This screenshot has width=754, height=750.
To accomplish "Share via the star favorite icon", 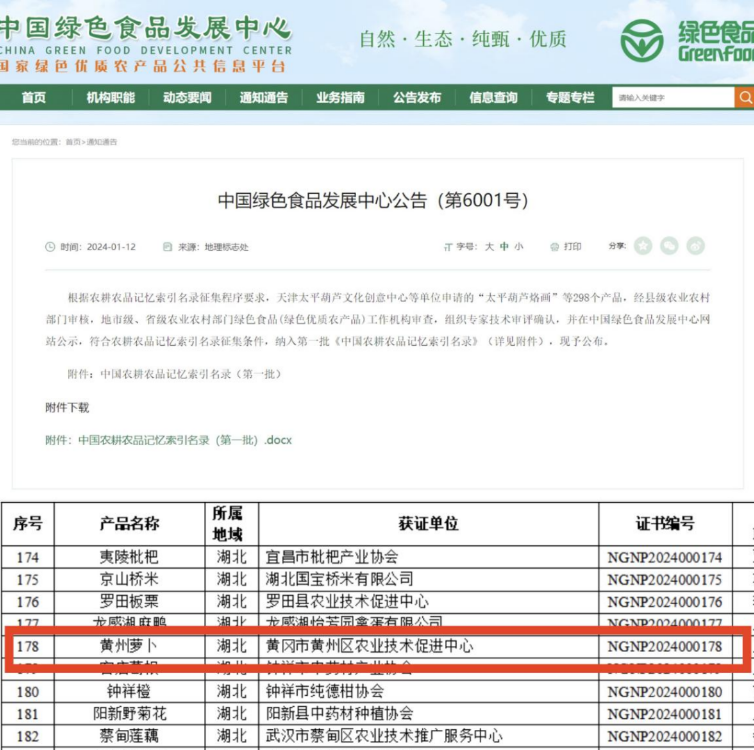I will 643,246.
